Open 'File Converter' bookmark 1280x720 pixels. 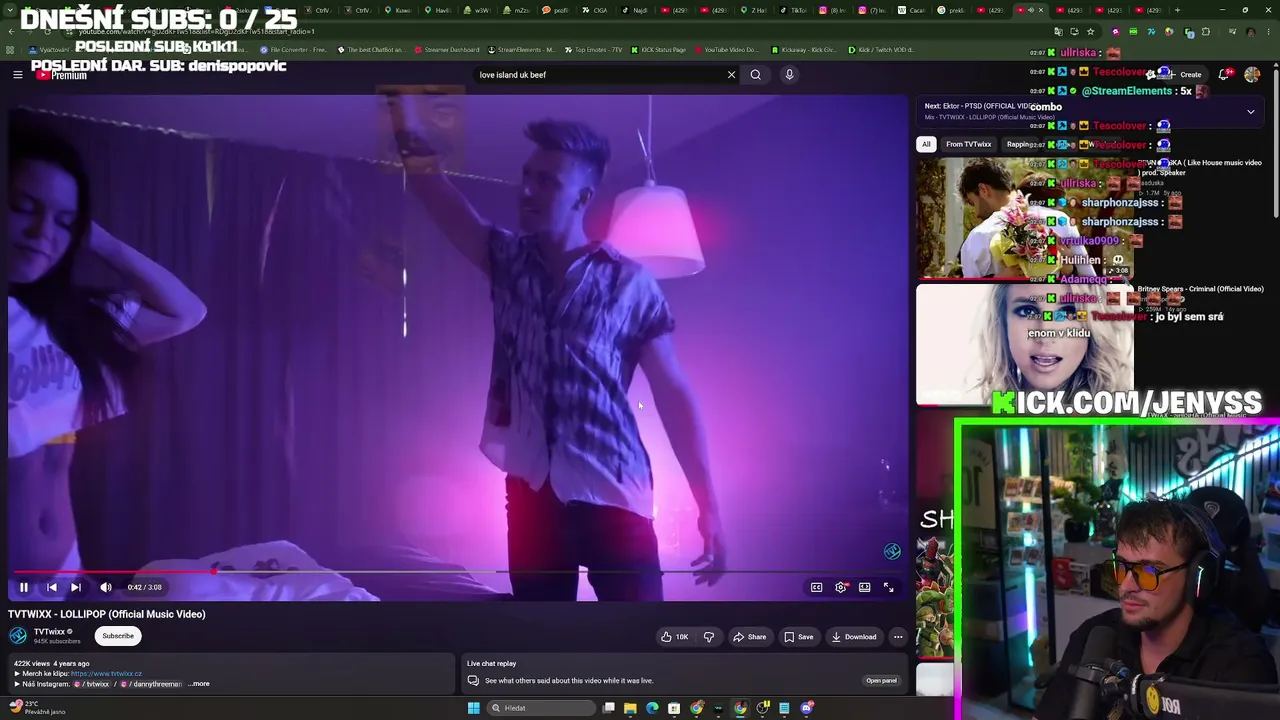(294, 49)
